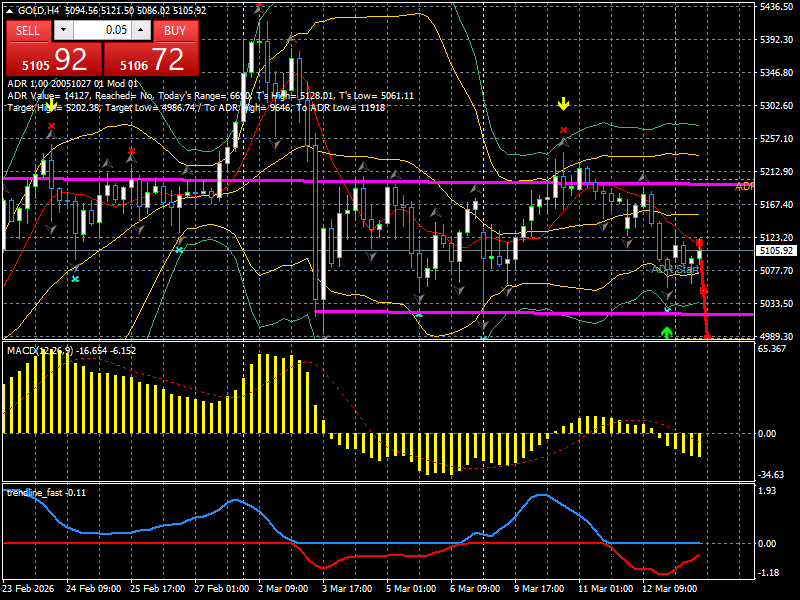The width and height of the screenshot is (800, 600).
Task: Select the lower magenta horizontal line
Action: (534, 313)
